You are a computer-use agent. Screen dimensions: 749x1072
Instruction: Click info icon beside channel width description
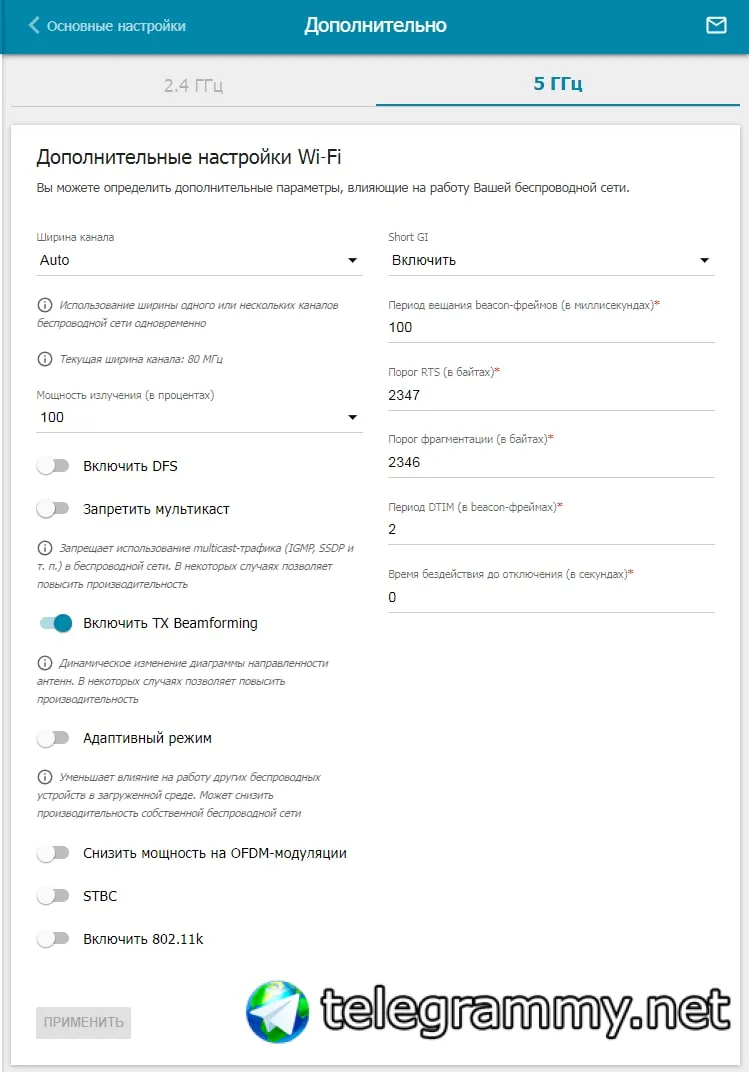[44, 305]
